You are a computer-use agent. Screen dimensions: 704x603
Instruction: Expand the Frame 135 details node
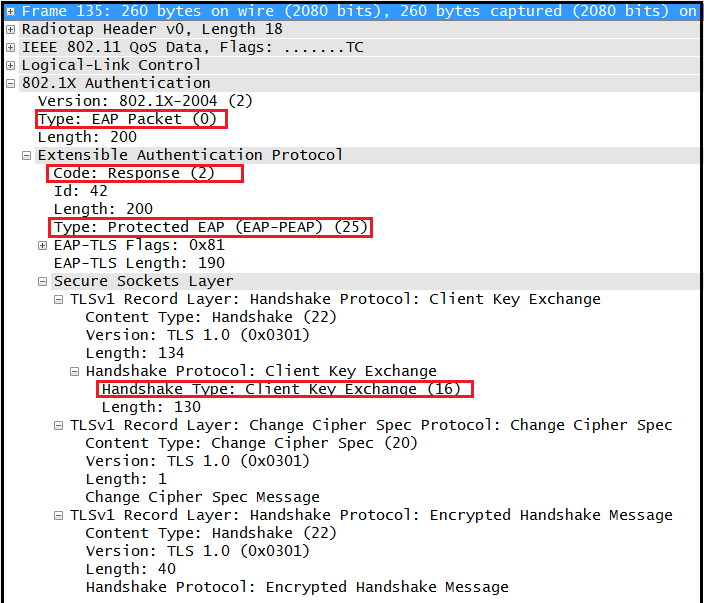11,11
